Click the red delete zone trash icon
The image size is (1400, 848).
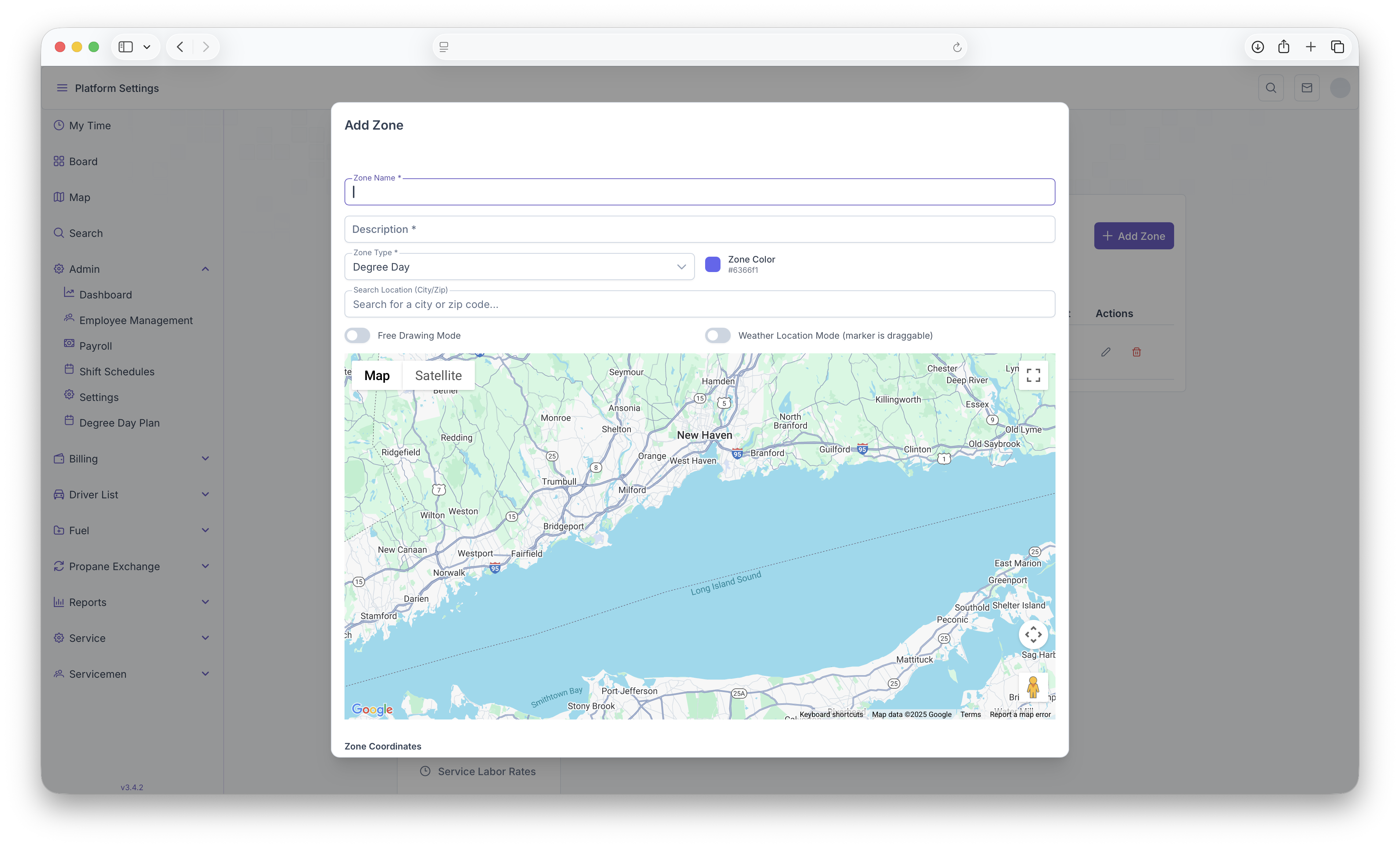pos(1136,352)
